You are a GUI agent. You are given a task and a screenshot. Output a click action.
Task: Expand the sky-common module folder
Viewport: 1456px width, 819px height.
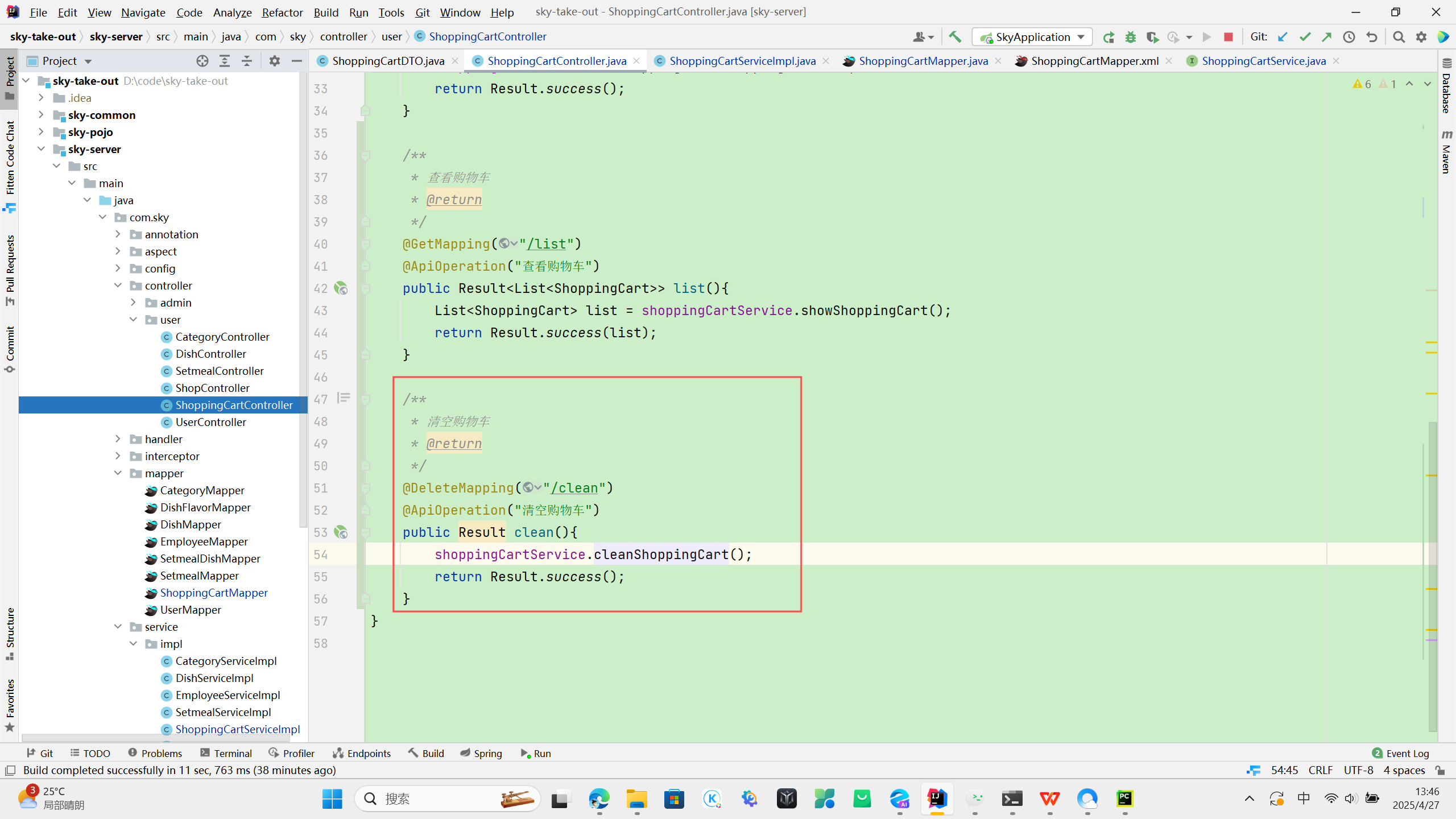41,115
